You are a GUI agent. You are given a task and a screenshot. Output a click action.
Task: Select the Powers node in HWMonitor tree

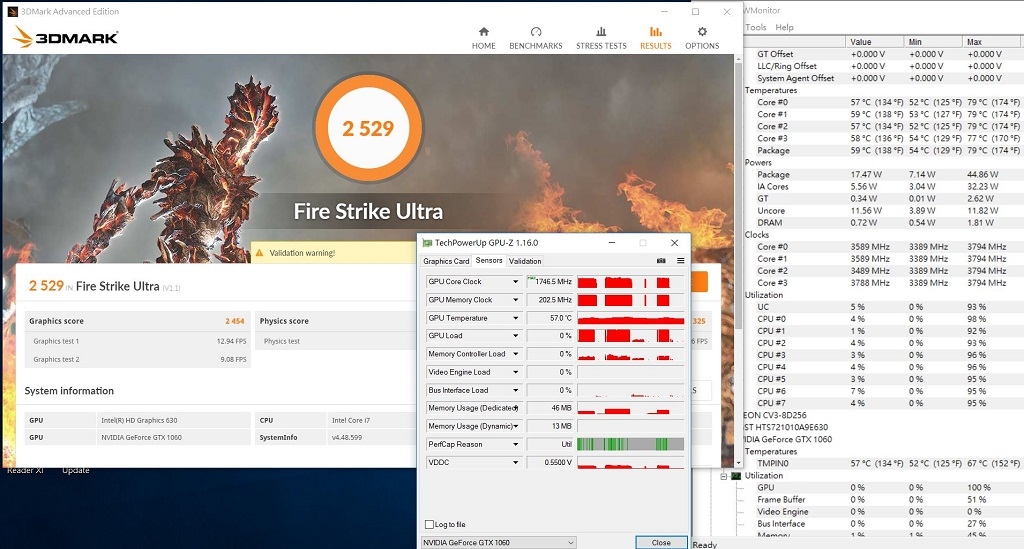(758, 163)
